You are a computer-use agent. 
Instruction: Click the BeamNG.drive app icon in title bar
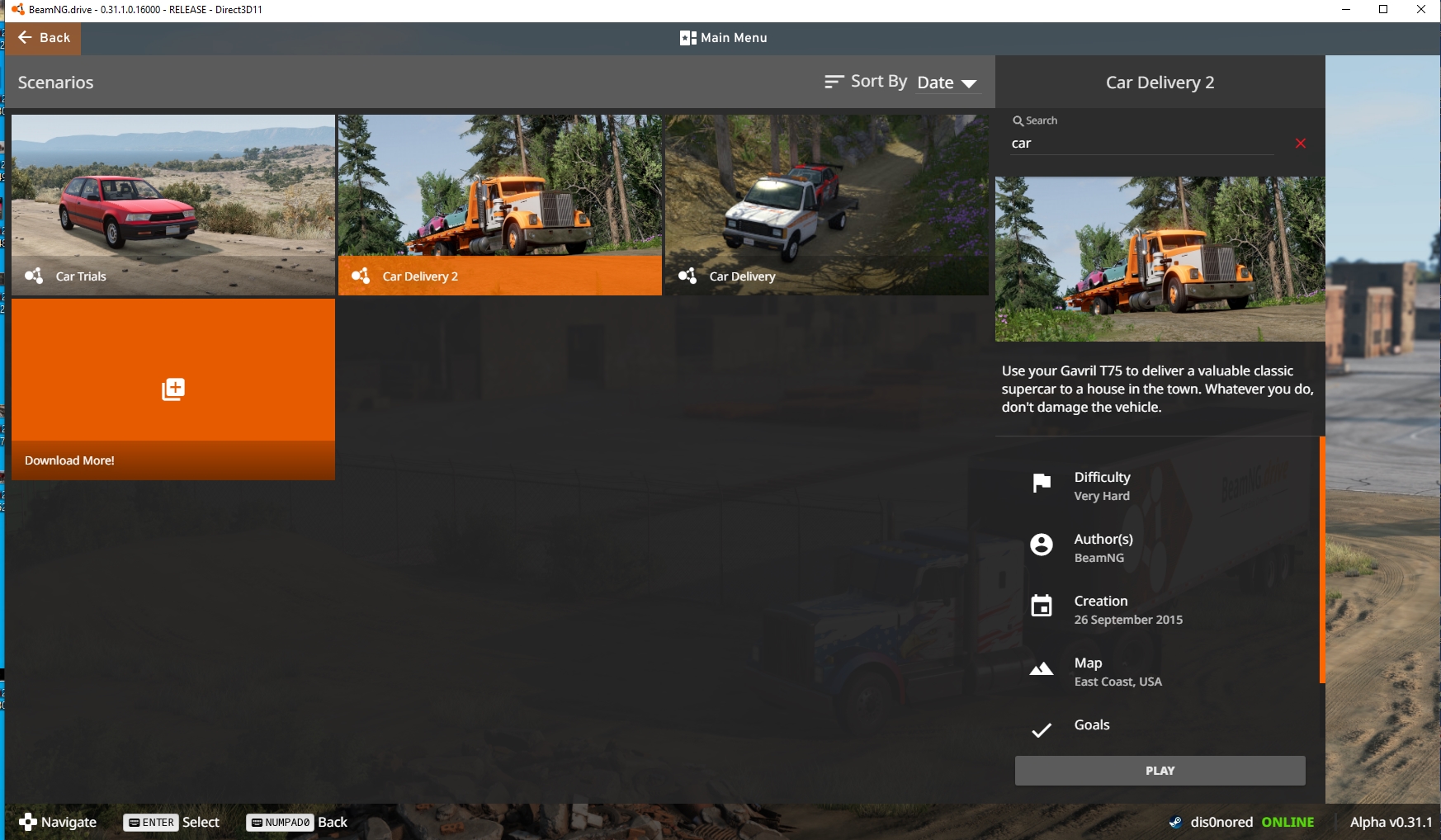17,10
